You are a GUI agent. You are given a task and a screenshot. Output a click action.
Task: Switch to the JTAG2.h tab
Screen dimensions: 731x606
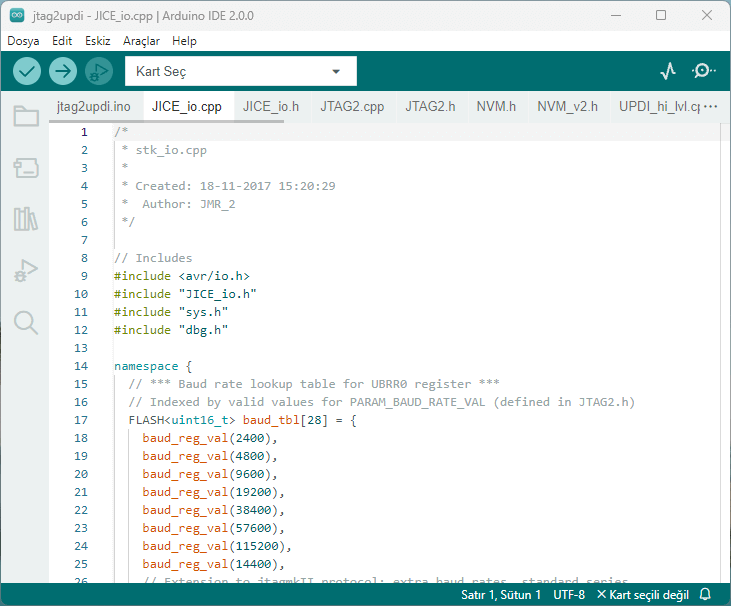tap(430, 107)
